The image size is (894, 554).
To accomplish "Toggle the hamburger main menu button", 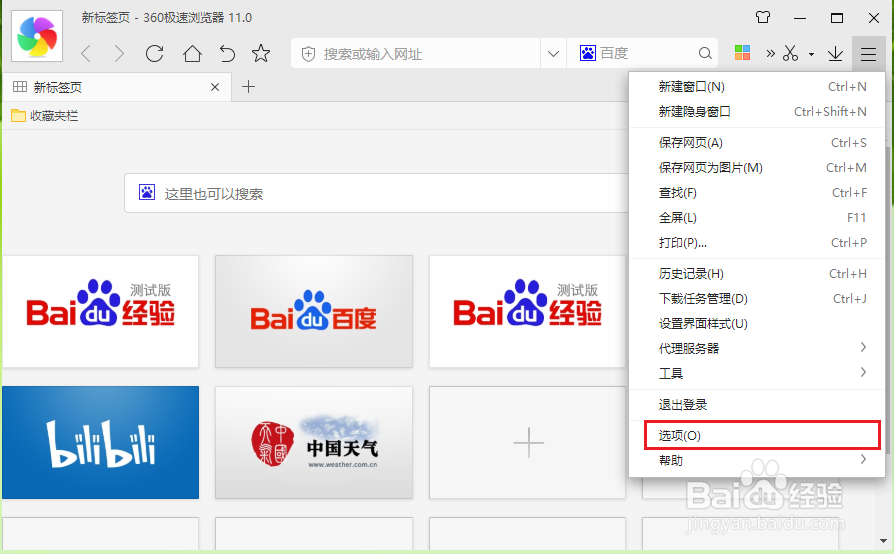I will tap(868, 54).
